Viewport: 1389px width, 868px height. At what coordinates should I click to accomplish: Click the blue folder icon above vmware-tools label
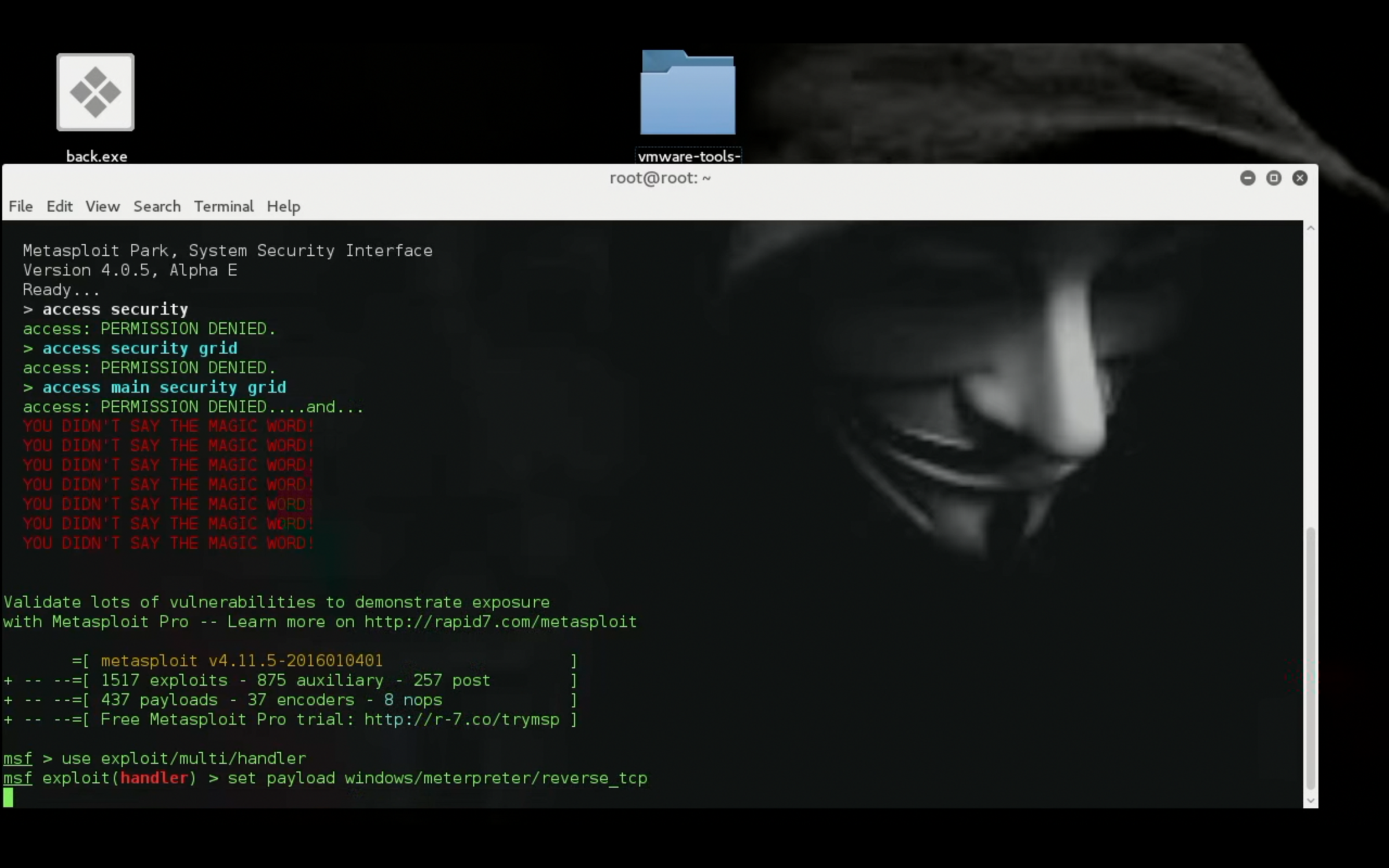[688, 91]
